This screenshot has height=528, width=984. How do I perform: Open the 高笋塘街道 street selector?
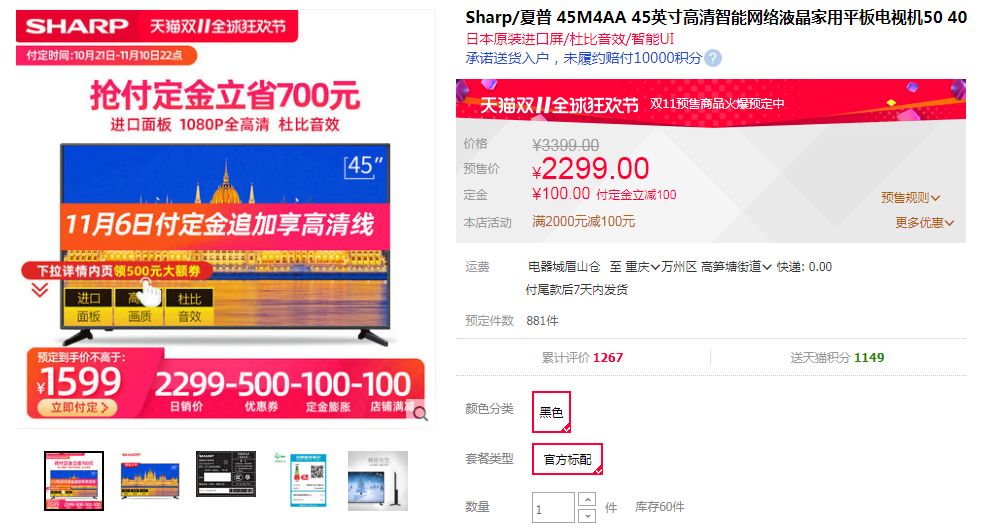tap(735, 267)
